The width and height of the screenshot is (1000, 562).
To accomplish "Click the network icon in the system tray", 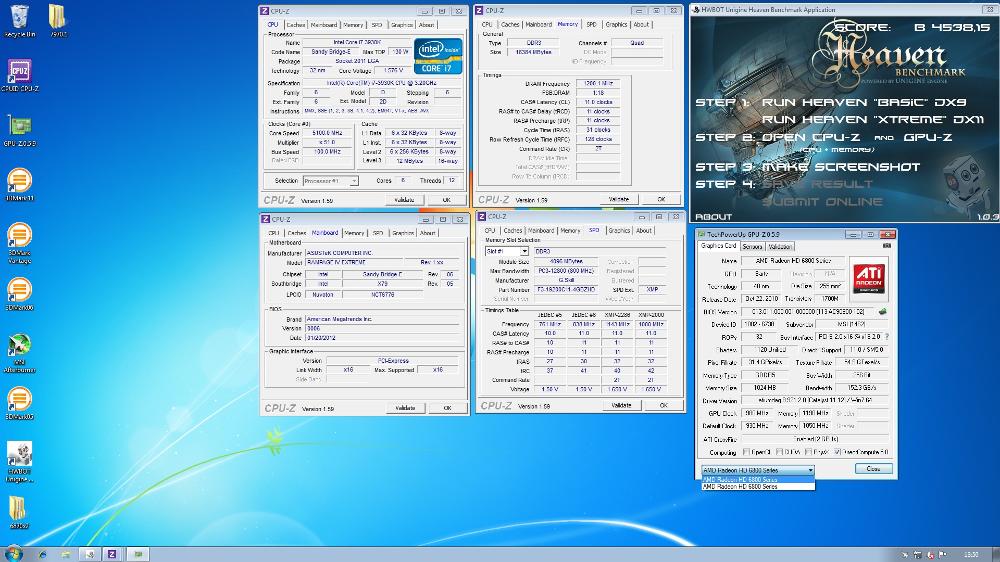I will point(917,554).
